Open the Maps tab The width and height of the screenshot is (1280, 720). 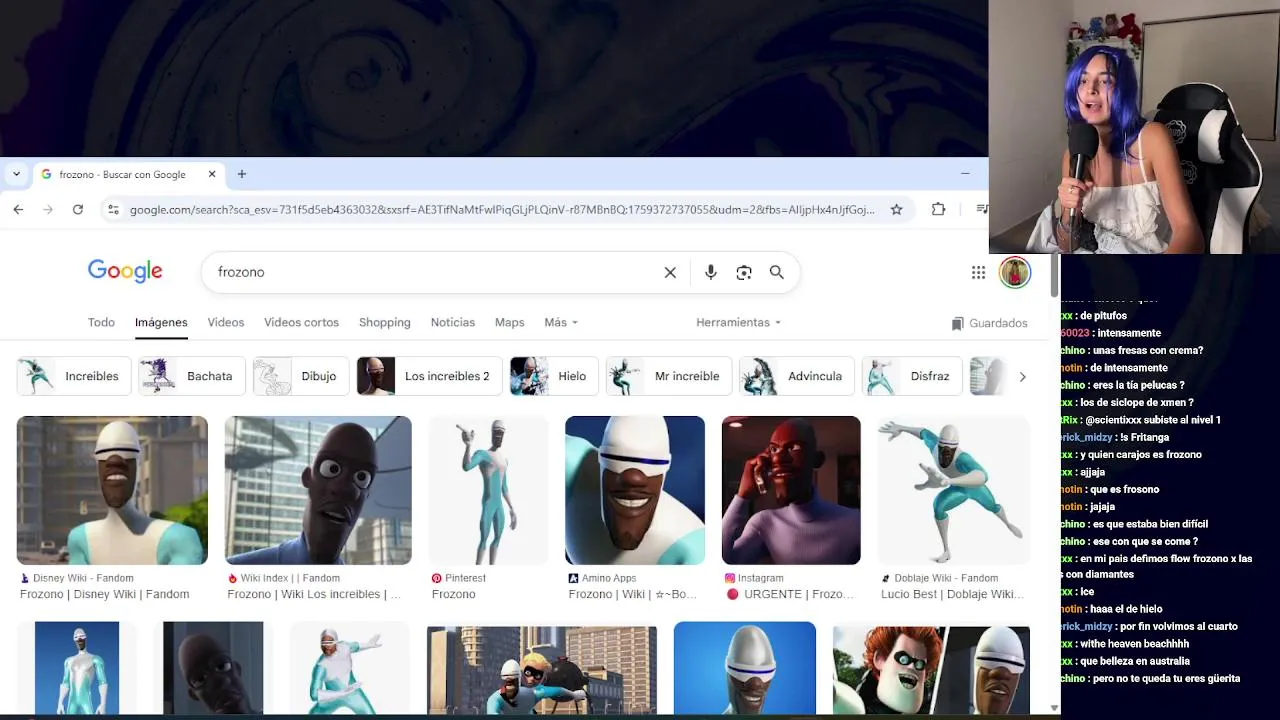pos(509,322)
